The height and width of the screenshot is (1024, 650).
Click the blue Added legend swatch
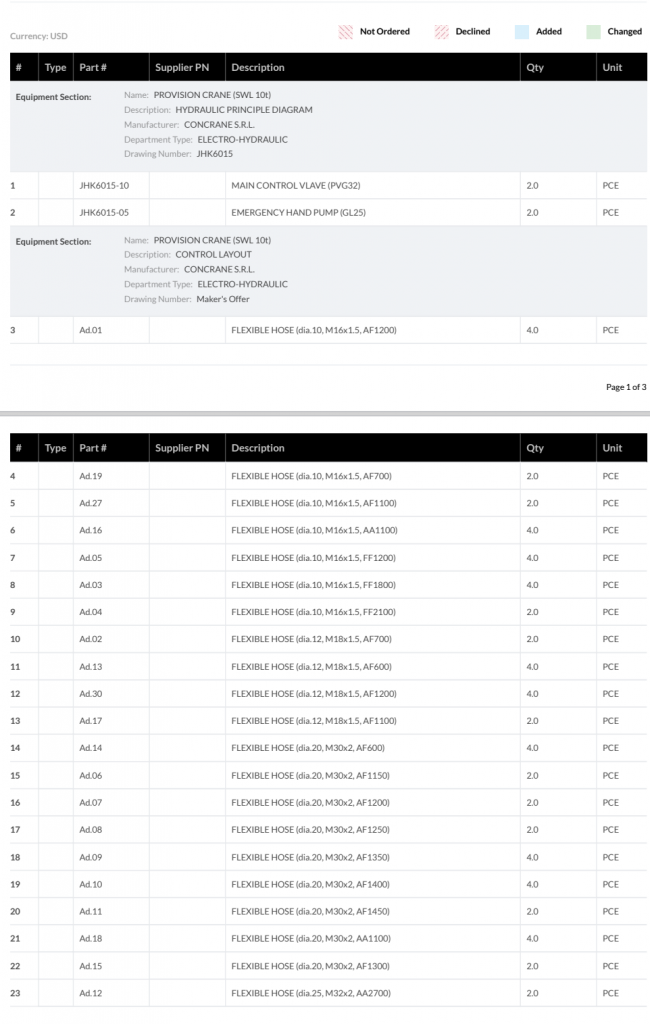pos(522,32)
